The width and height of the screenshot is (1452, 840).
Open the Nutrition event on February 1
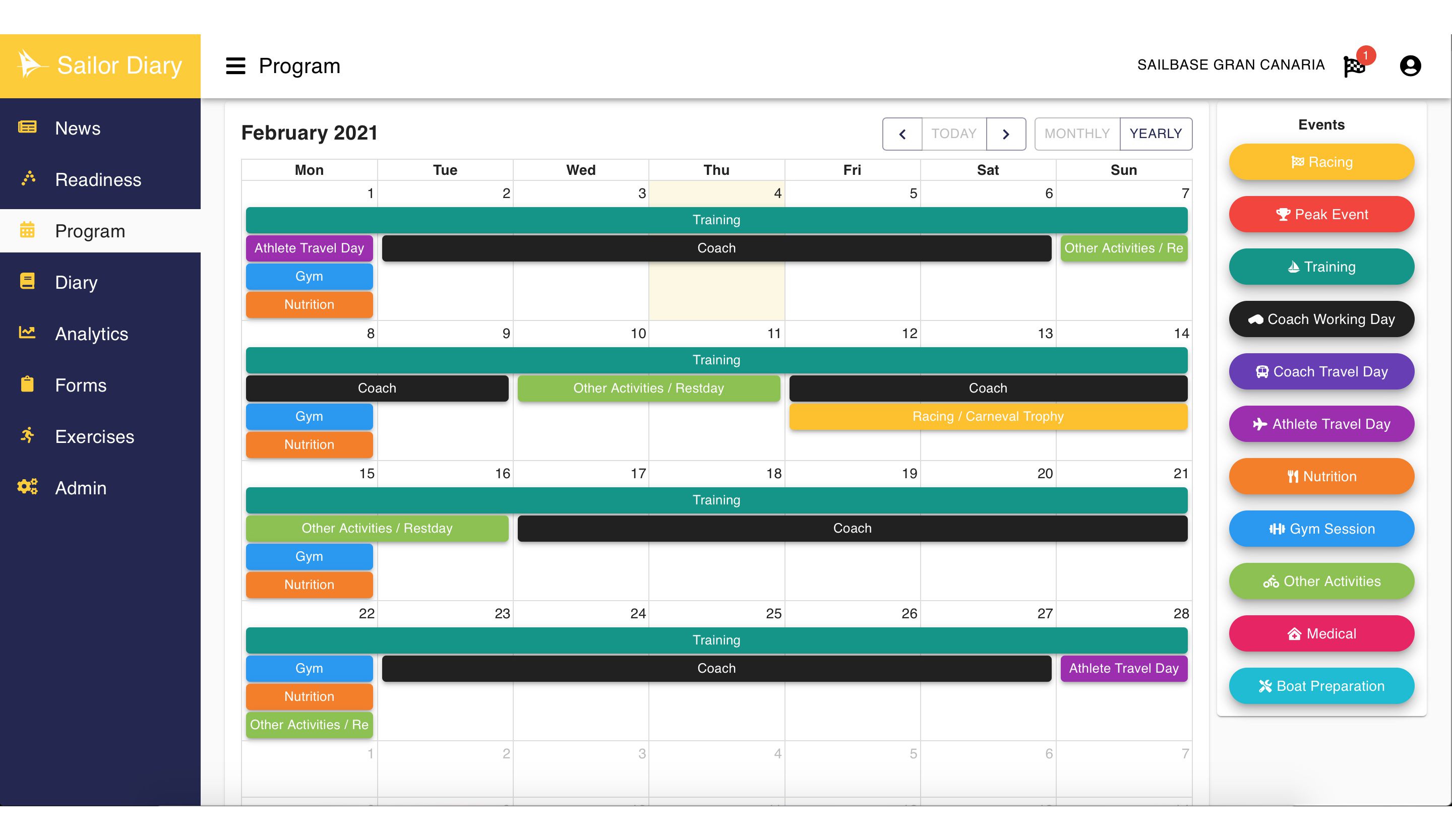(310, 304)
